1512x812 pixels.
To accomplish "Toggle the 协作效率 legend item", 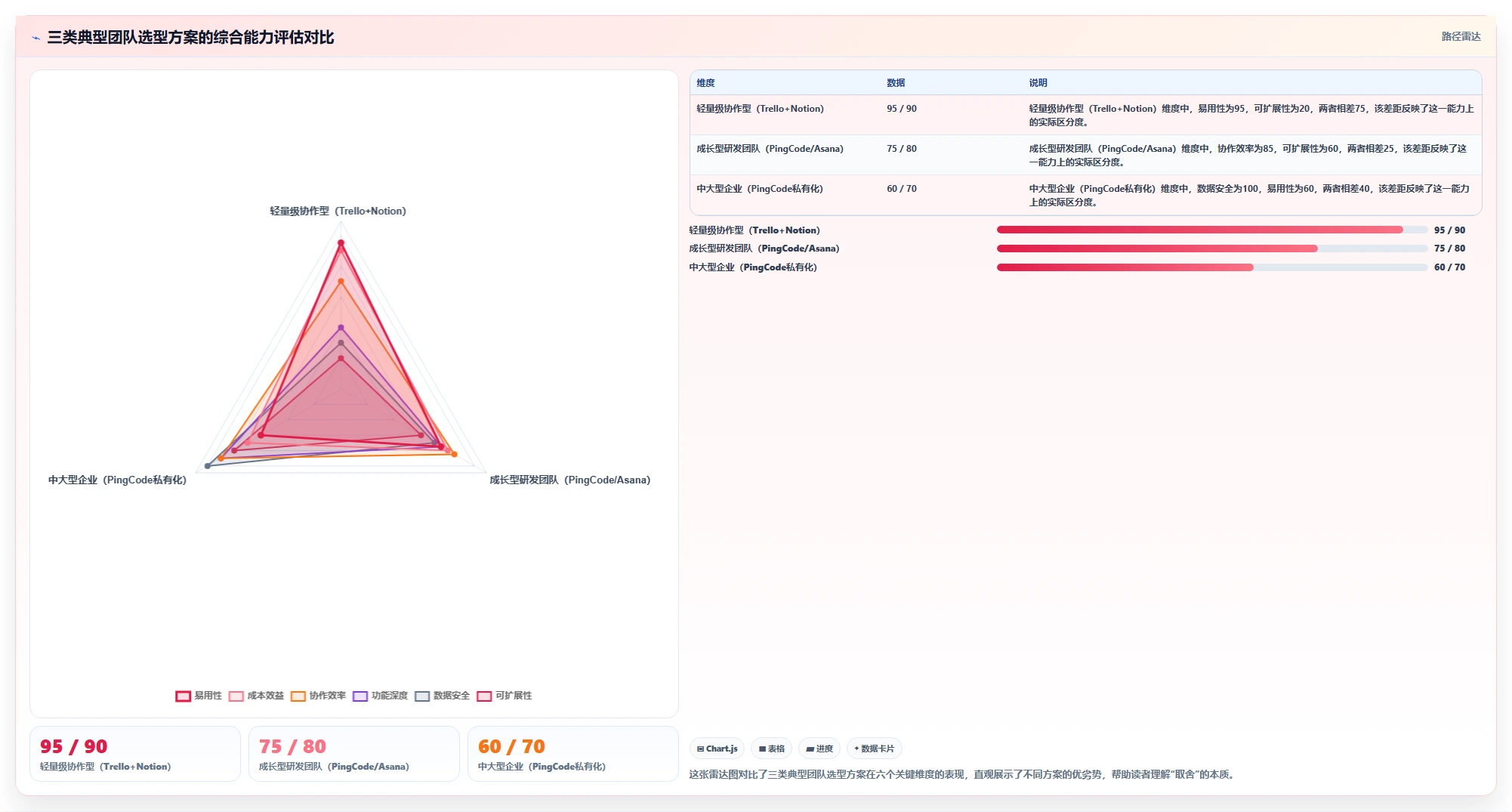I will (319, 696).
